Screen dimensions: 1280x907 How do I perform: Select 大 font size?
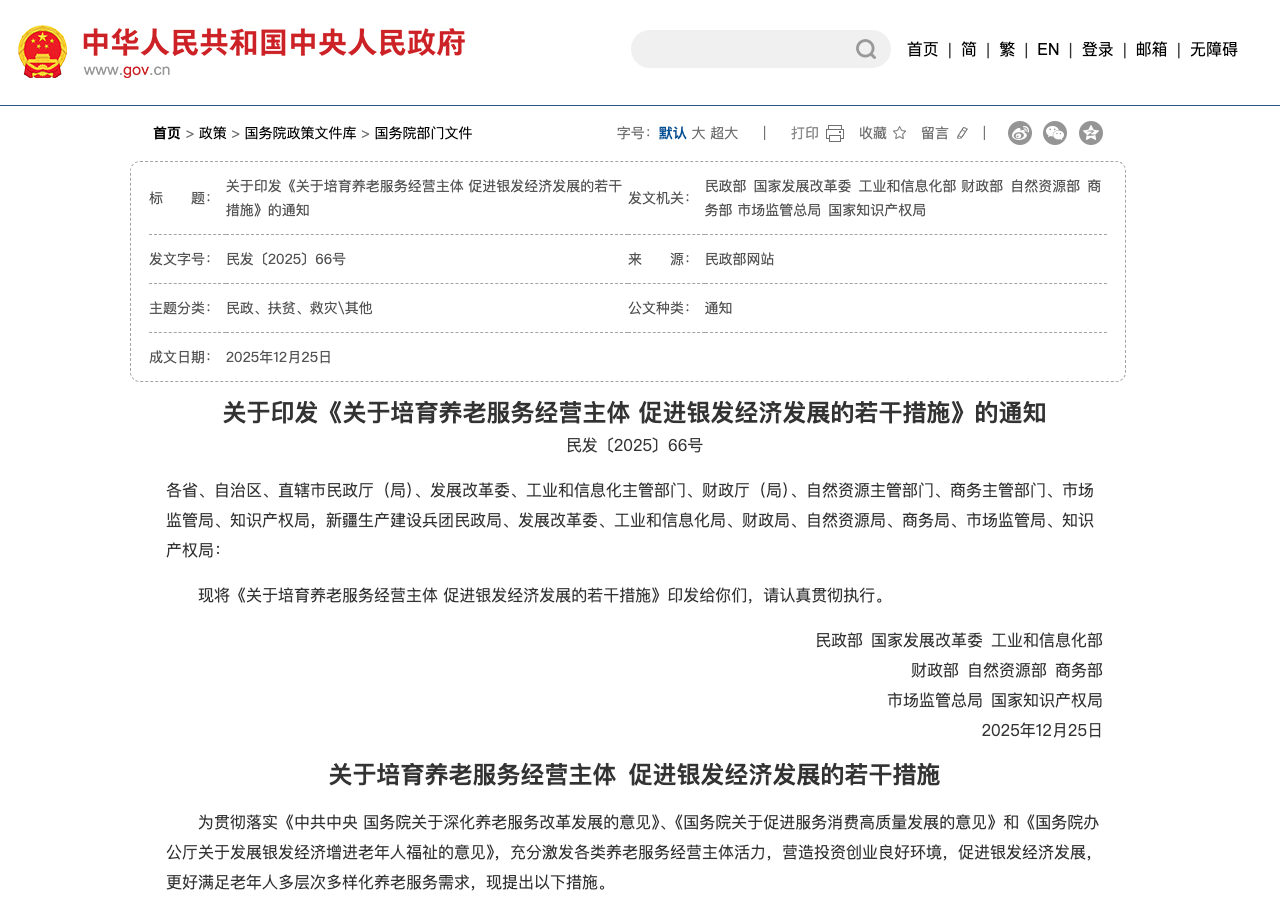(698, 133)
